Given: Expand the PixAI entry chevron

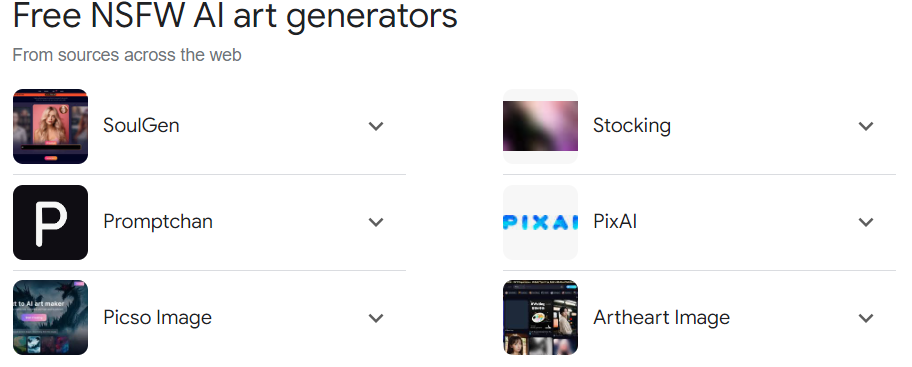Looking at the screenshot, I should click(866, 222).
